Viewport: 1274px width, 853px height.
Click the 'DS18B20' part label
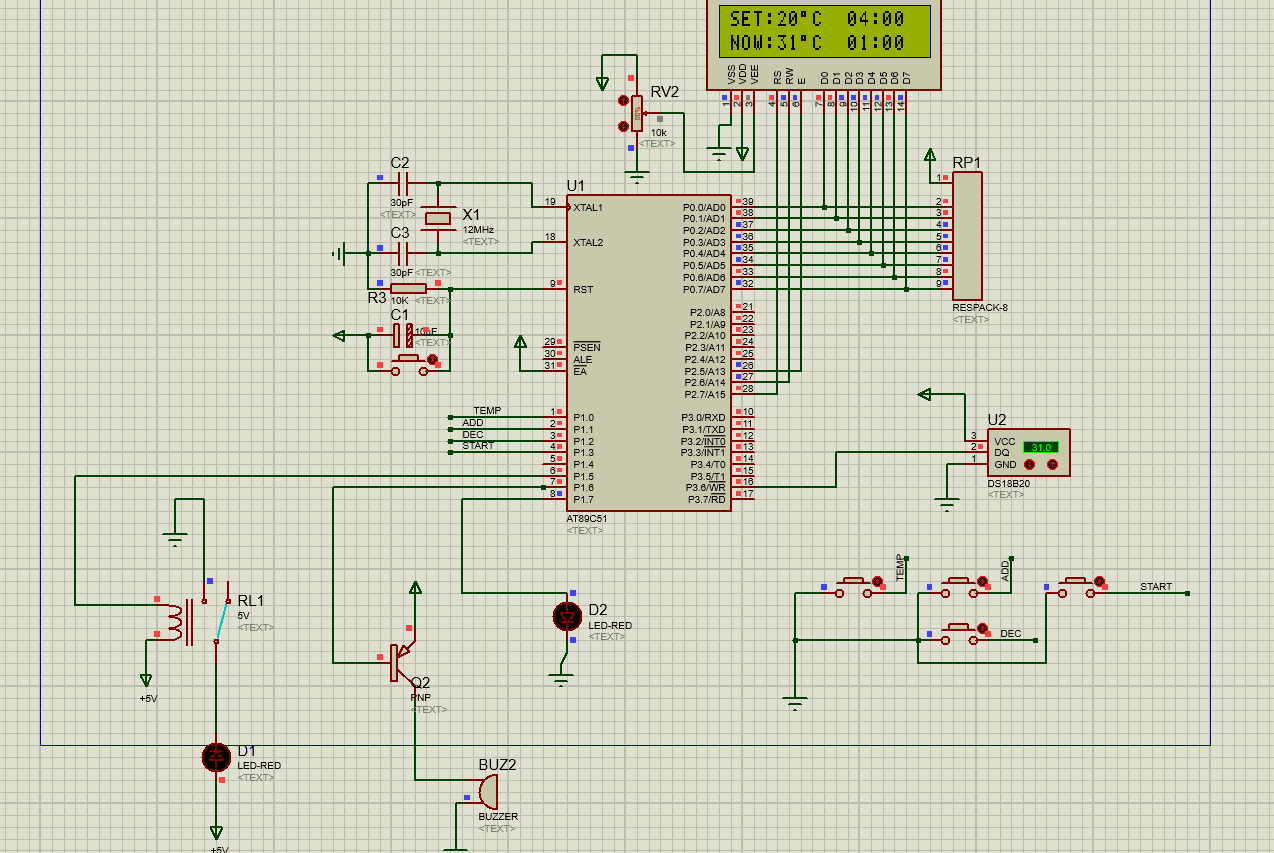pos(1008,483)
